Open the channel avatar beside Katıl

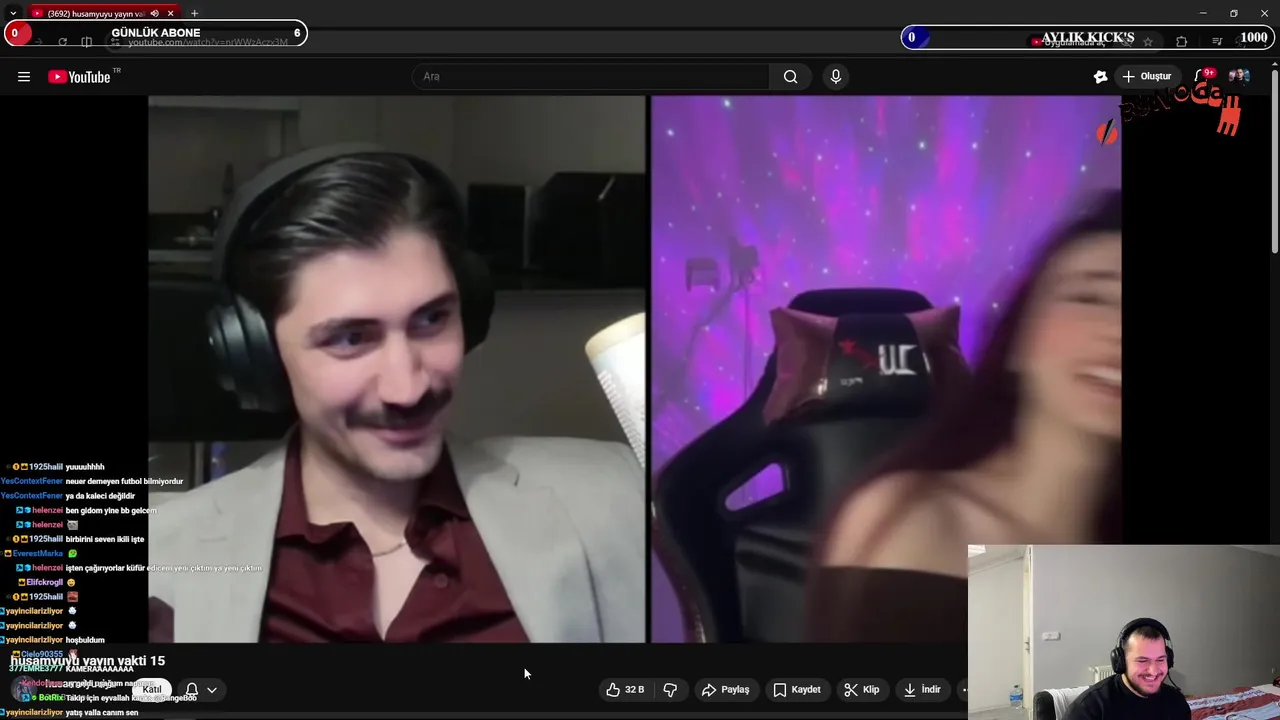24,690
